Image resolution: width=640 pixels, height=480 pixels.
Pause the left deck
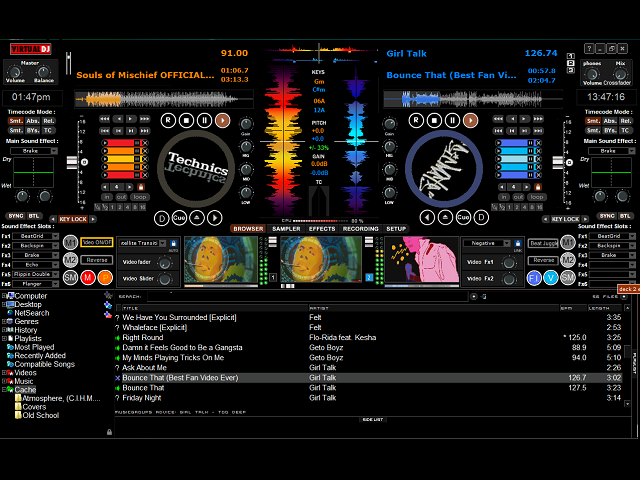pyautogui.click(x=204, y=120)
